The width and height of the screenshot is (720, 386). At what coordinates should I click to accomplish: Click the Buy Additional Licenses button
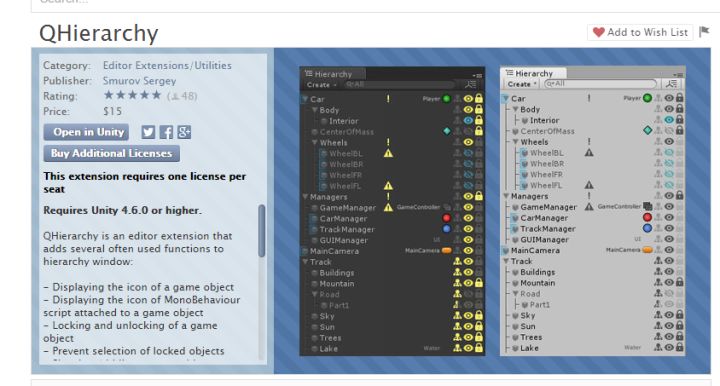click(112, 153)
